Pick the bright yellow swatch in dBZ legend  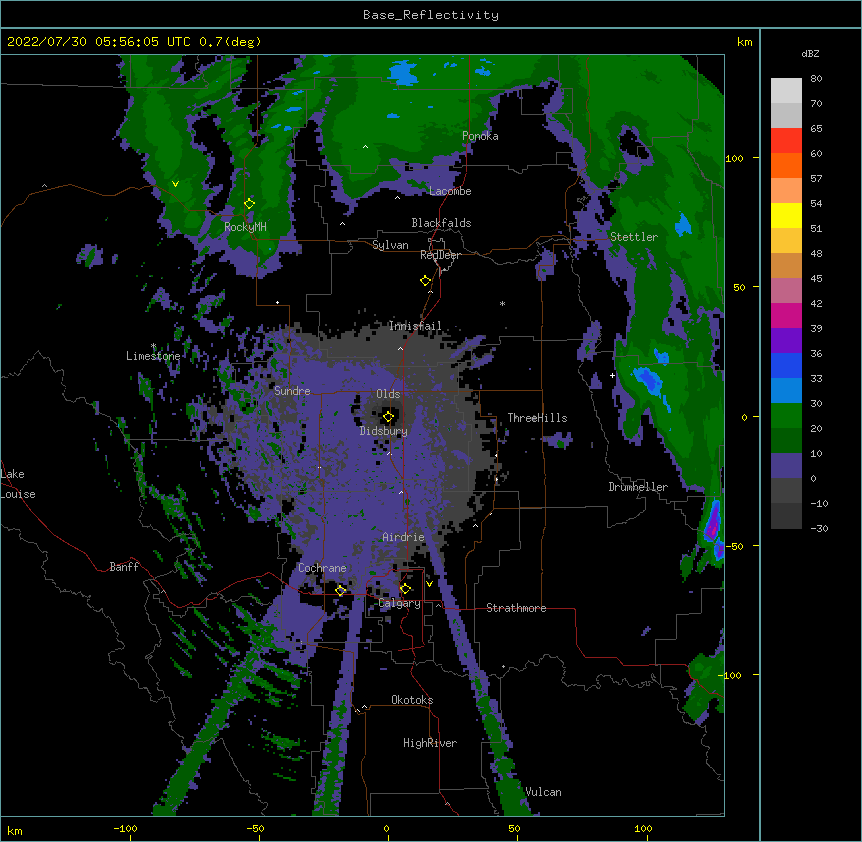click(786, 216)
